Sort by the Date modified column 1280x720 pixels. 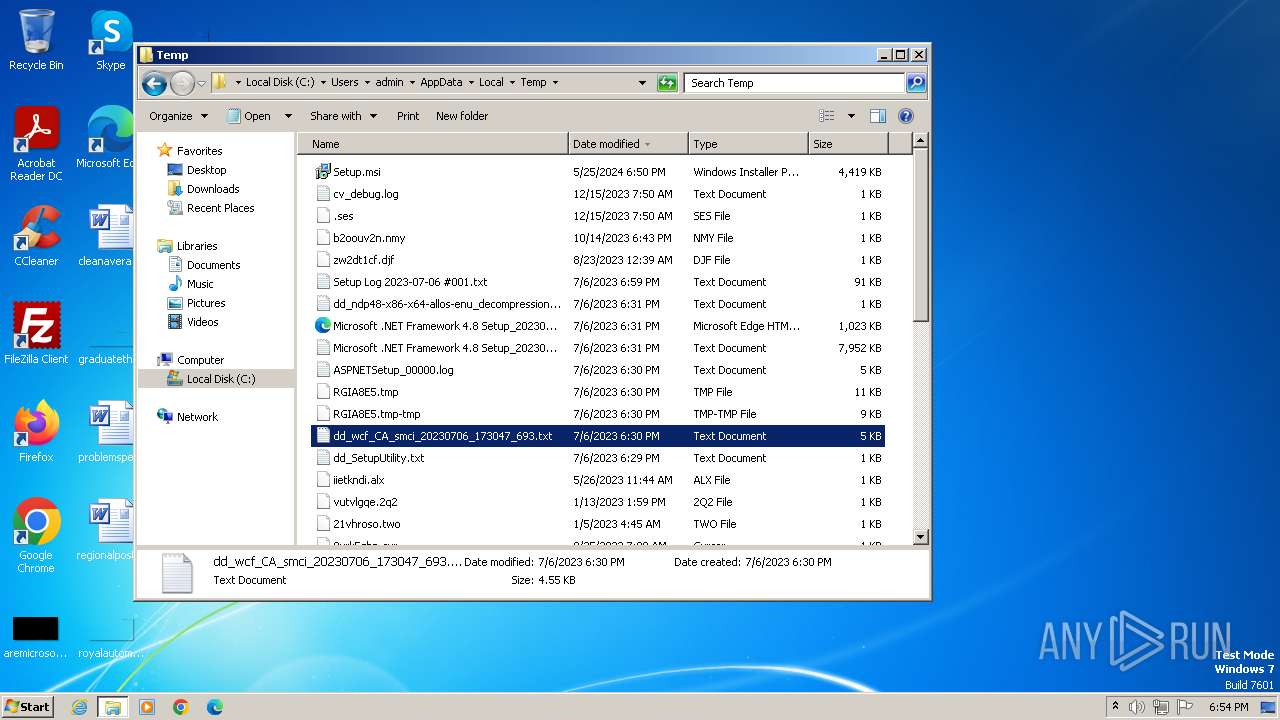click(x=606, y=144)
